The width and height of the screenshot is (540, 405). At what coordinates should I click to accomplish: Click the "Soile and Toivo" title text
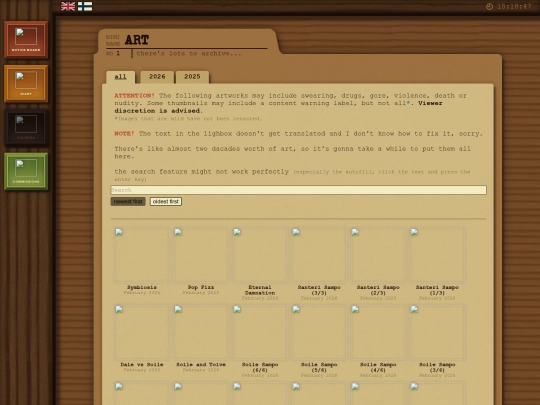coord(201,364)
